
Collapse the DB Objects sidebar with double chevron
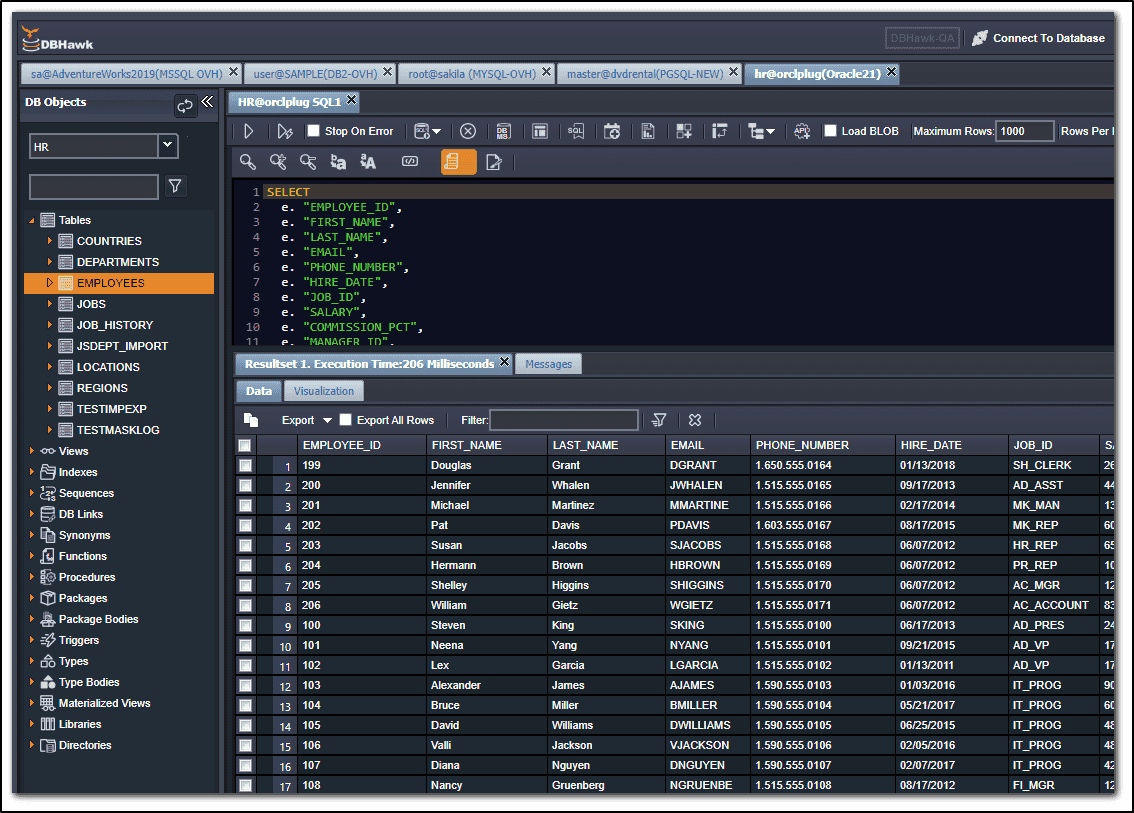(x=207, y=102)
